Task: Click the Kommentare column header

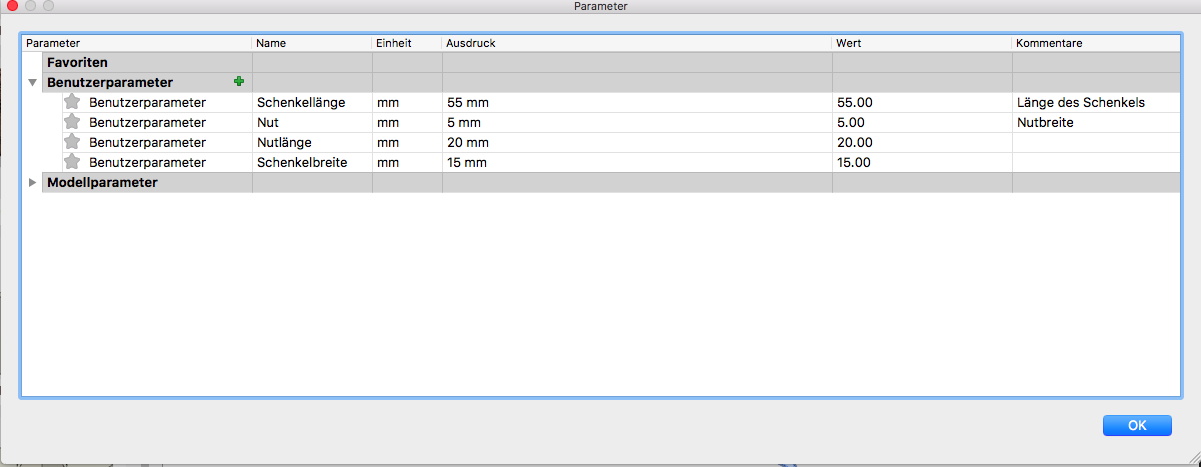Action: (x=1095, y=44)
